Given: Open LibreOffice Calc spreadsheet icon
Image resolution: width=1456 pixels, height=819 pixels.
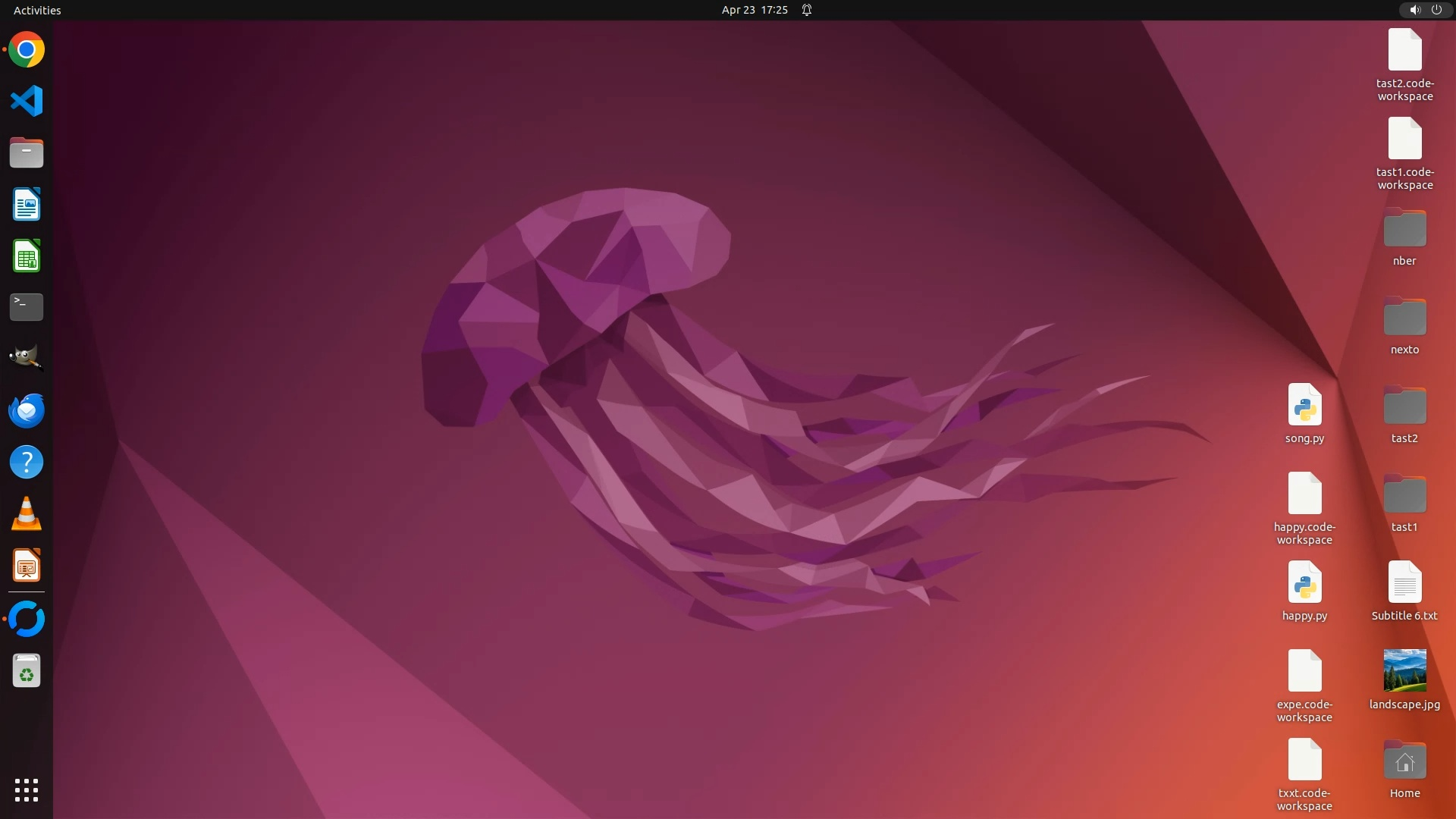Looking at the screenshot, I should (x=27, y=256).
